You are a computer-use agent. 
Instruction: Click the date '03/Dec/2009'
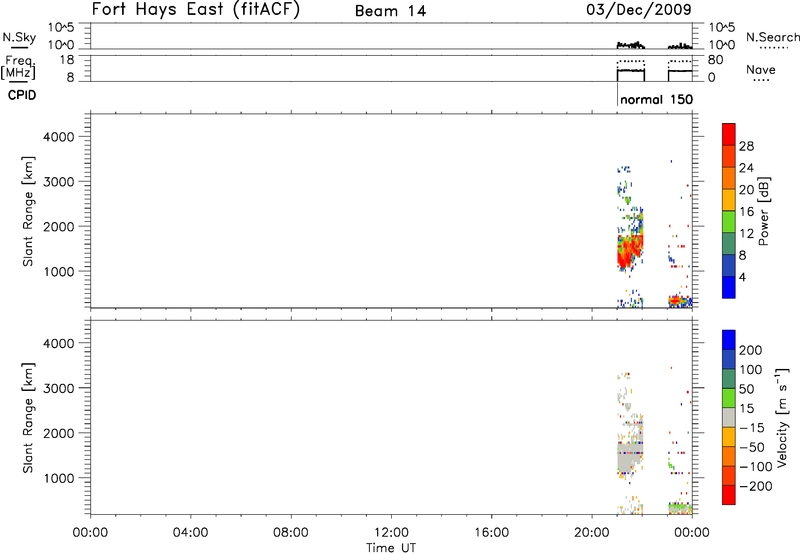pyautogui.click(x=639, y=10)
